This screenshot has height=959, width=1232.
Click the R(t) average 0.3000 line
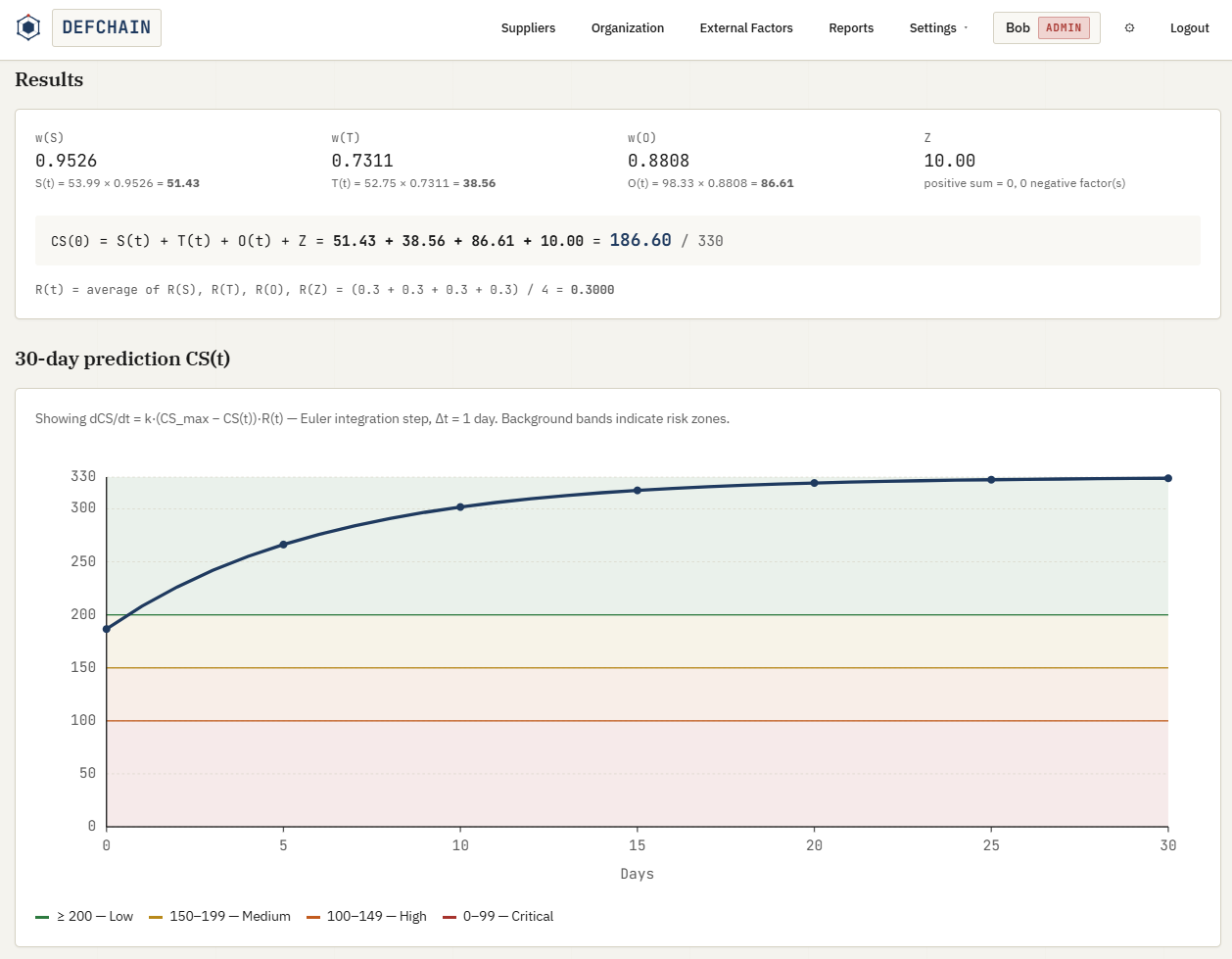pyautogui.click(x=325, y=290)
